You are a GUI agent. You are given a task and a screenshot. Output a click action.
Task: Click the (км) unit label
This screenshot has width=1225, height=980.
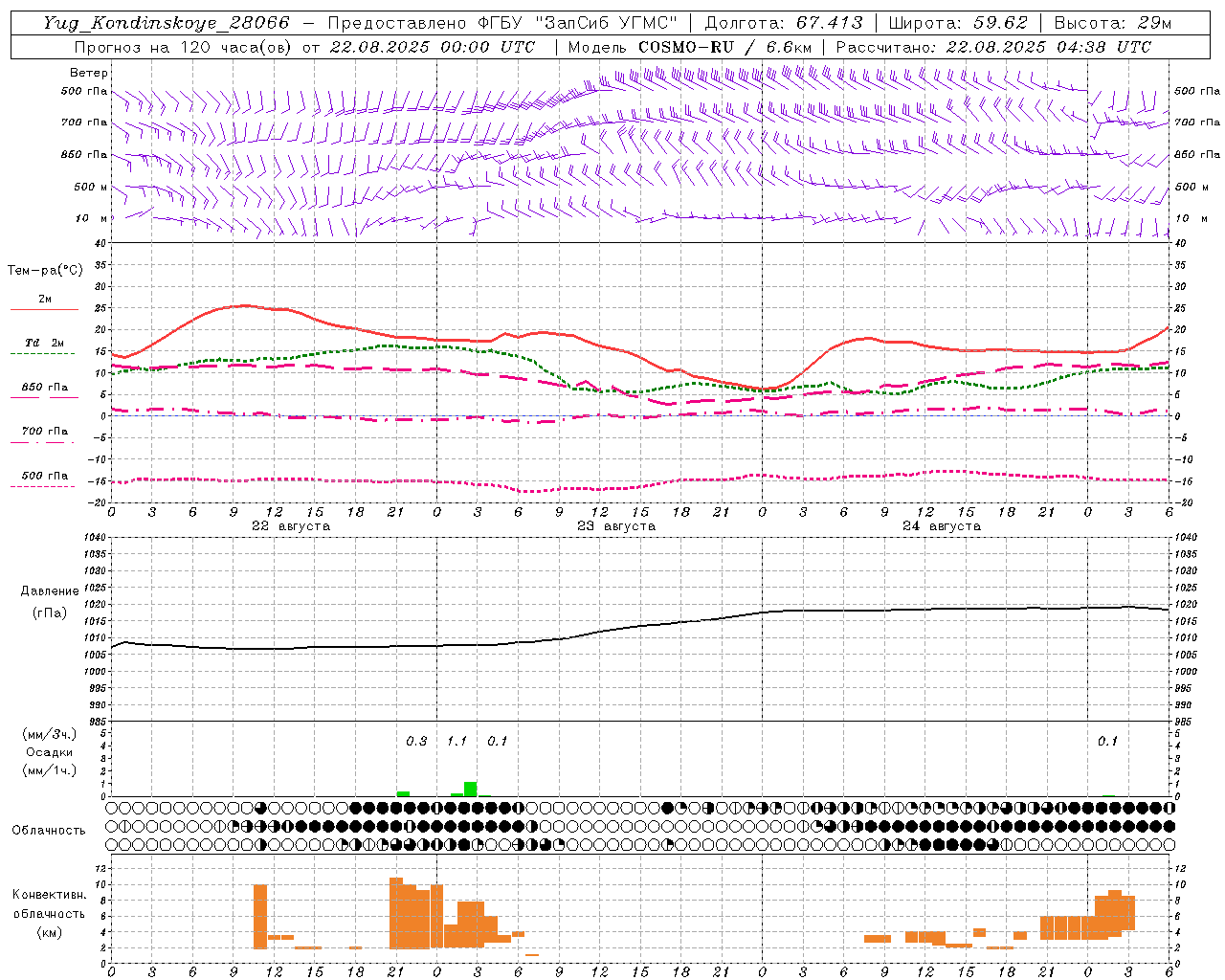pyautogui.click(x=49, y=931)
